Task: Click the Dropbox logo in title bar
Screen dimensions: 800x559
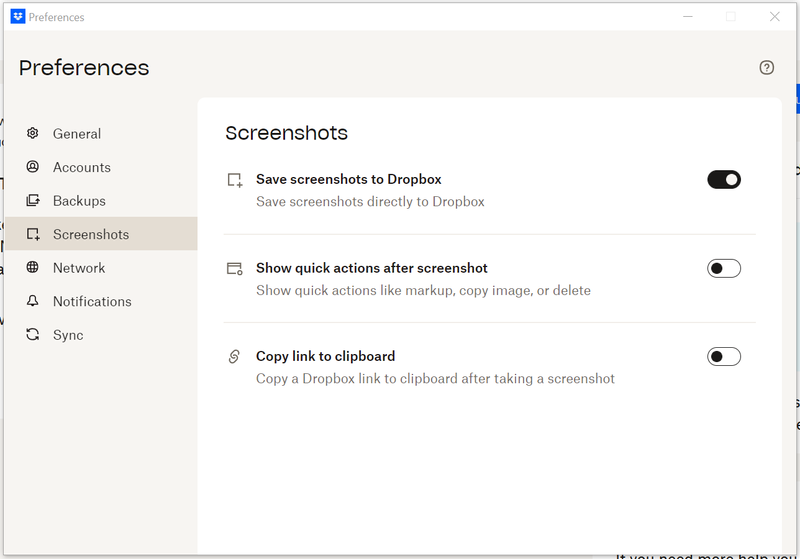Action: click(x=17, y=17)
